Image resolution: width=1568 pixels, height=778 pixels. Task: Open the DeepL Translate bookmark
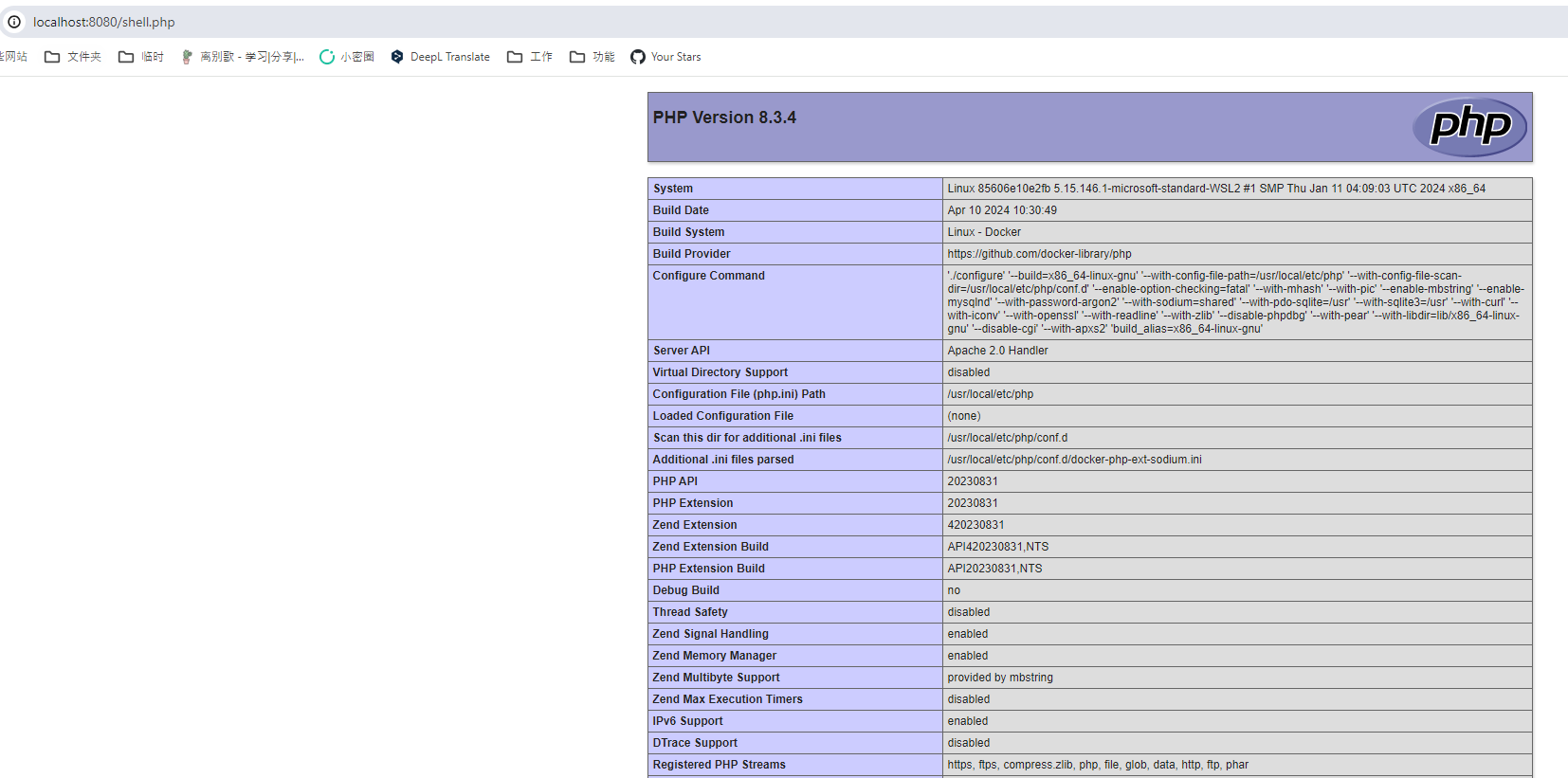coord(441,57)
